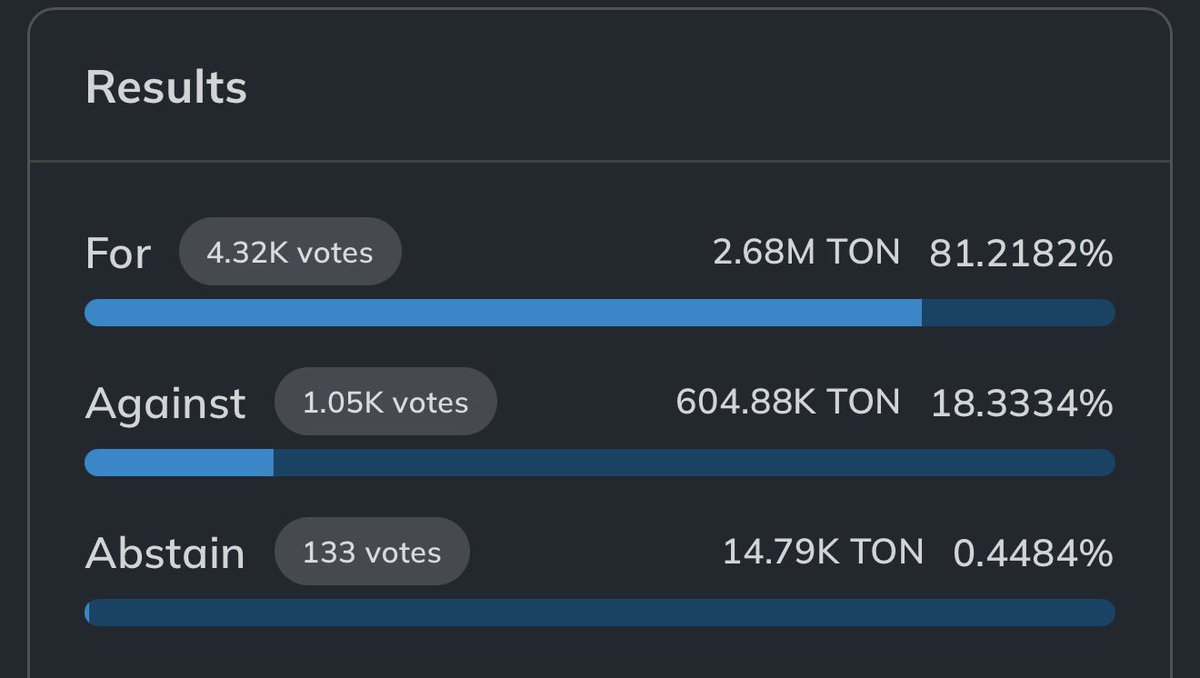Open the 1.05K votes badge
The image size is (1200, 678).
pos(385,402)
